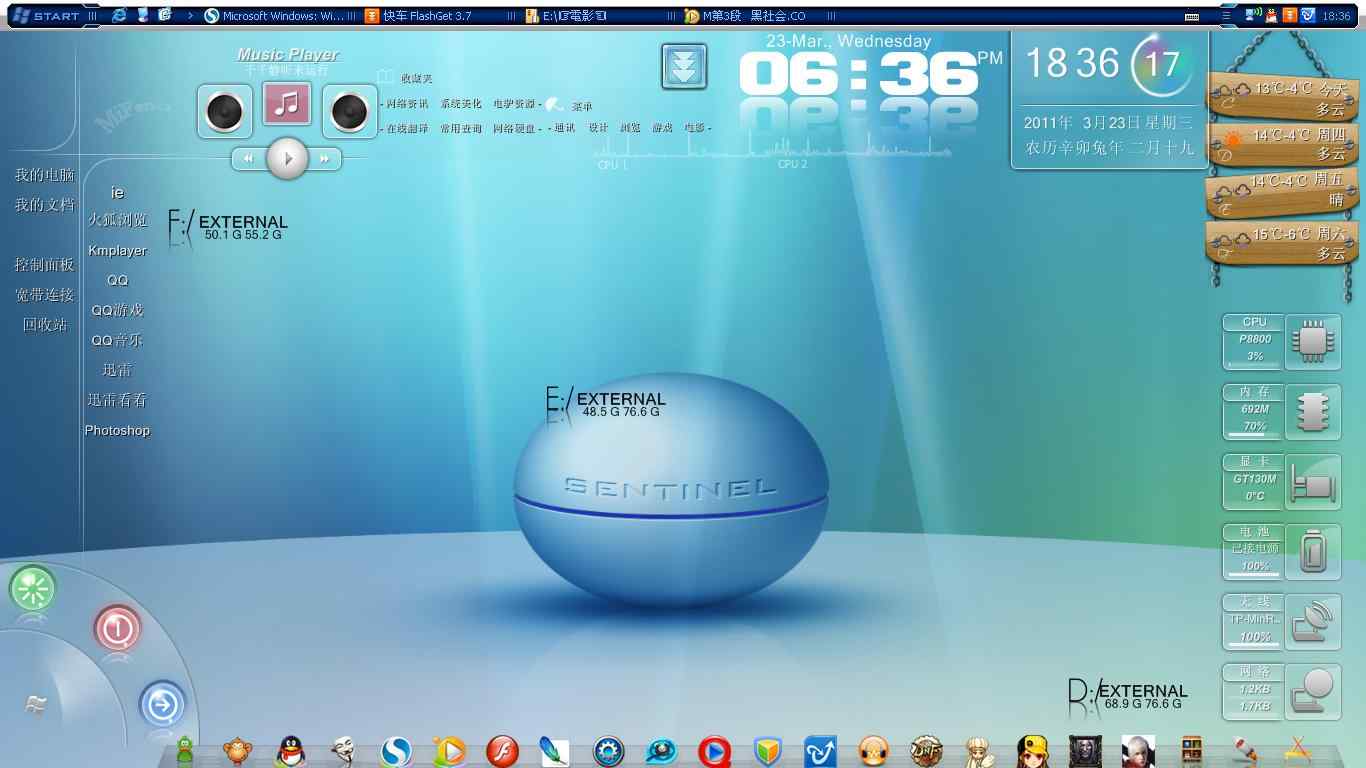Image resolution: width=1366 pixels, height=768 pixels.
Task: Open 控制面板 shortcut
Action: [x=44, y=265]
